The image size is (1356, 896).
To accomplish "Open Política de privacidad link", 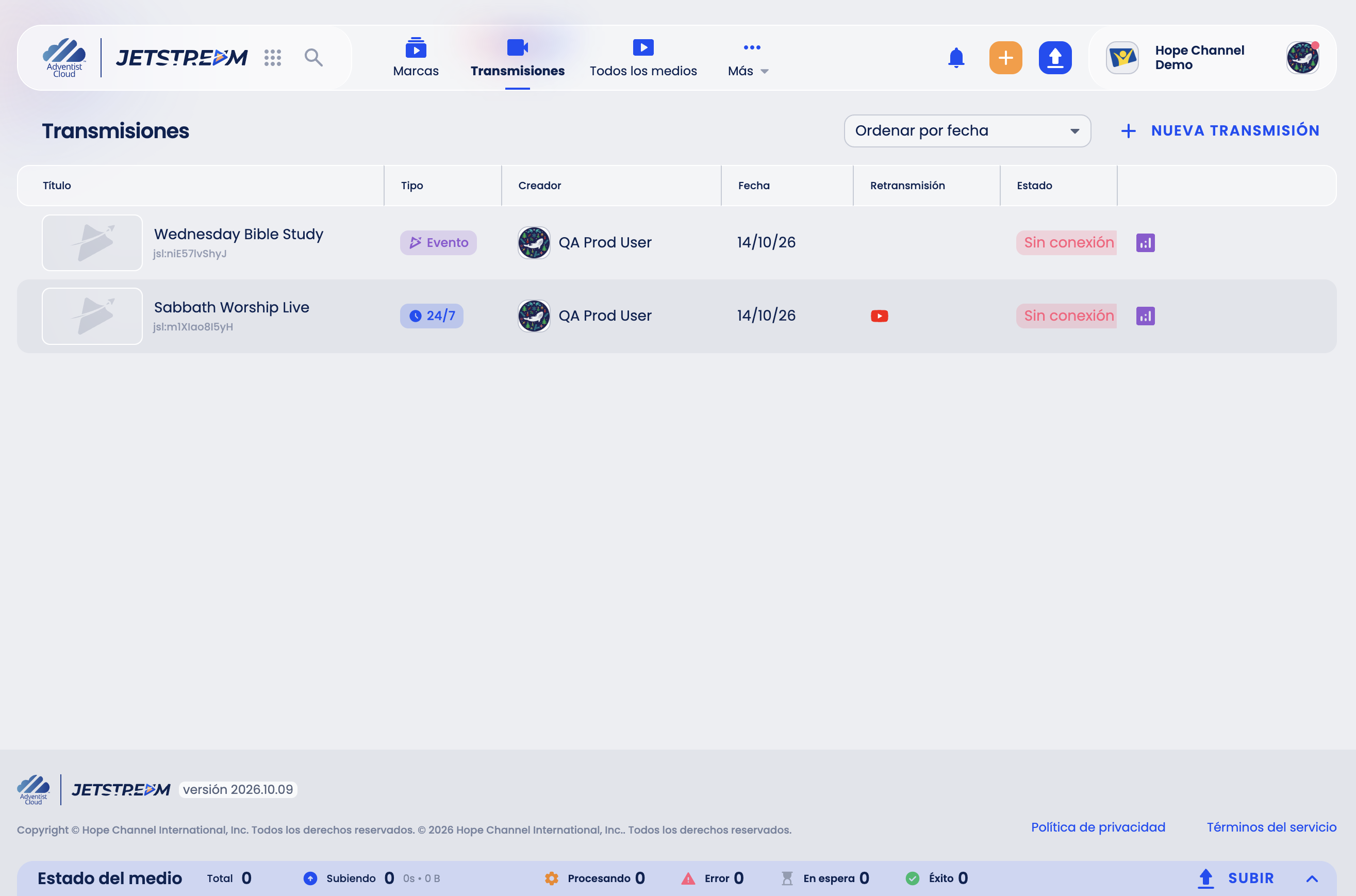I will pos(1098,827).
